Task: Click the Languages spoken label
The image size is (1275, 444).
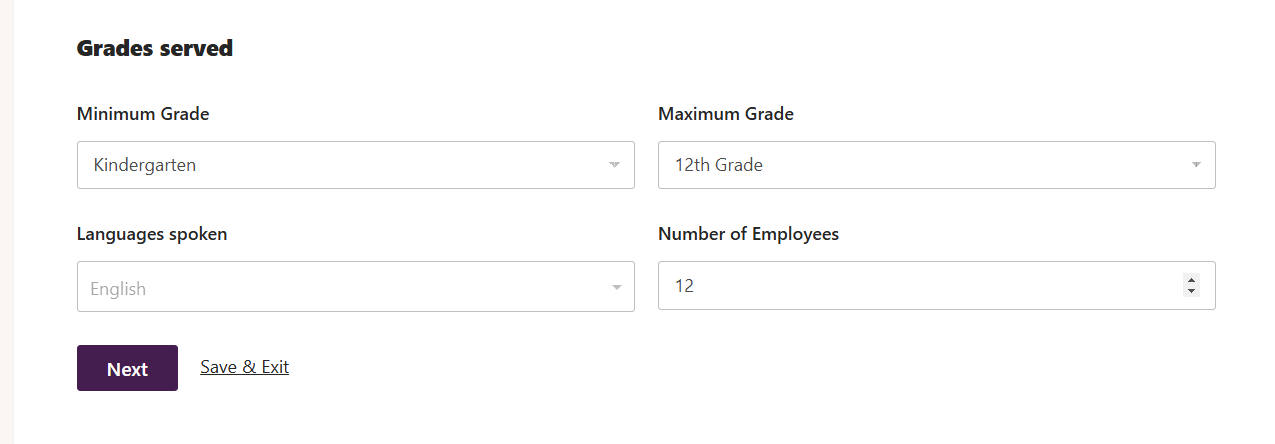Action: tap(152, 234)
